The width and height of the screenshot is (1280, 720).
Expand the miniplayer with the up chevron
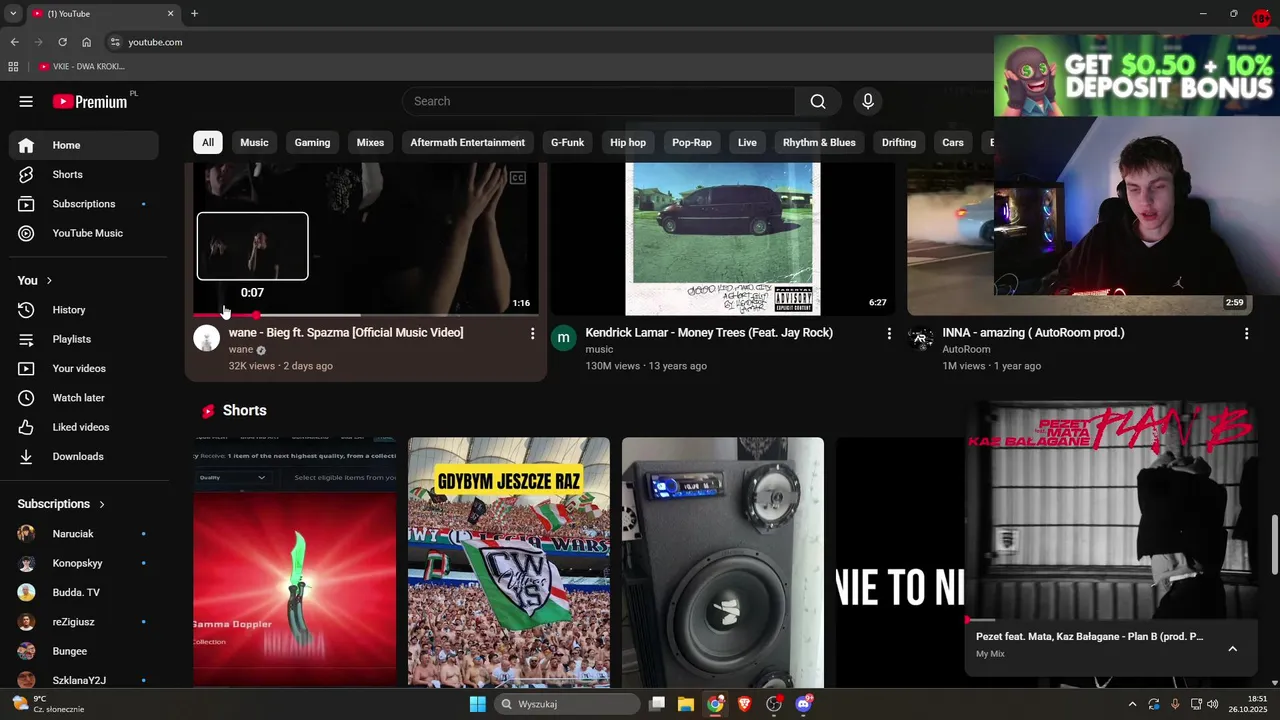coord(1232,649)
